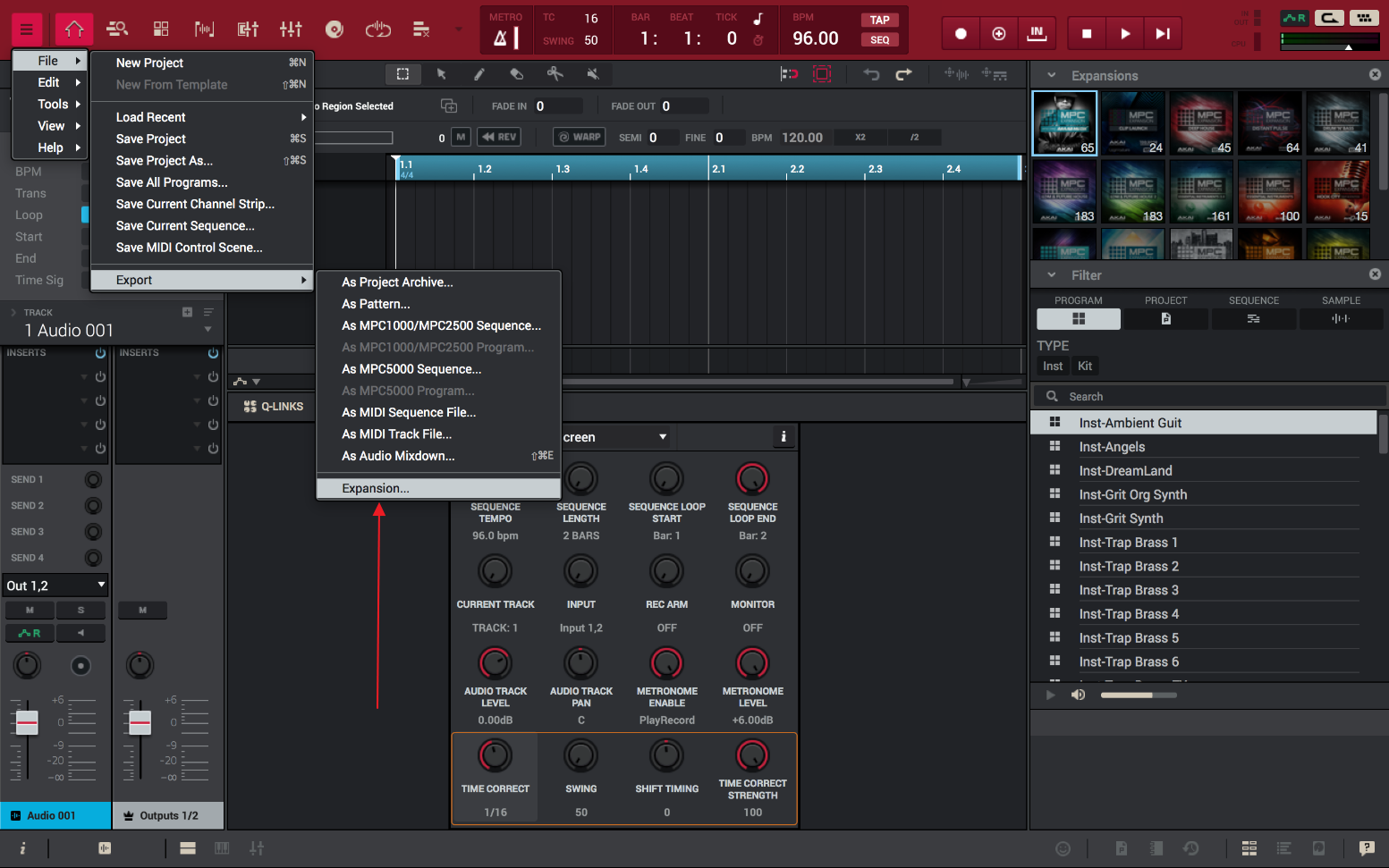The height and width of the screenshot is (868, 1389).
Task: Expand the Load Recent submenu
Action: [202, 117]
